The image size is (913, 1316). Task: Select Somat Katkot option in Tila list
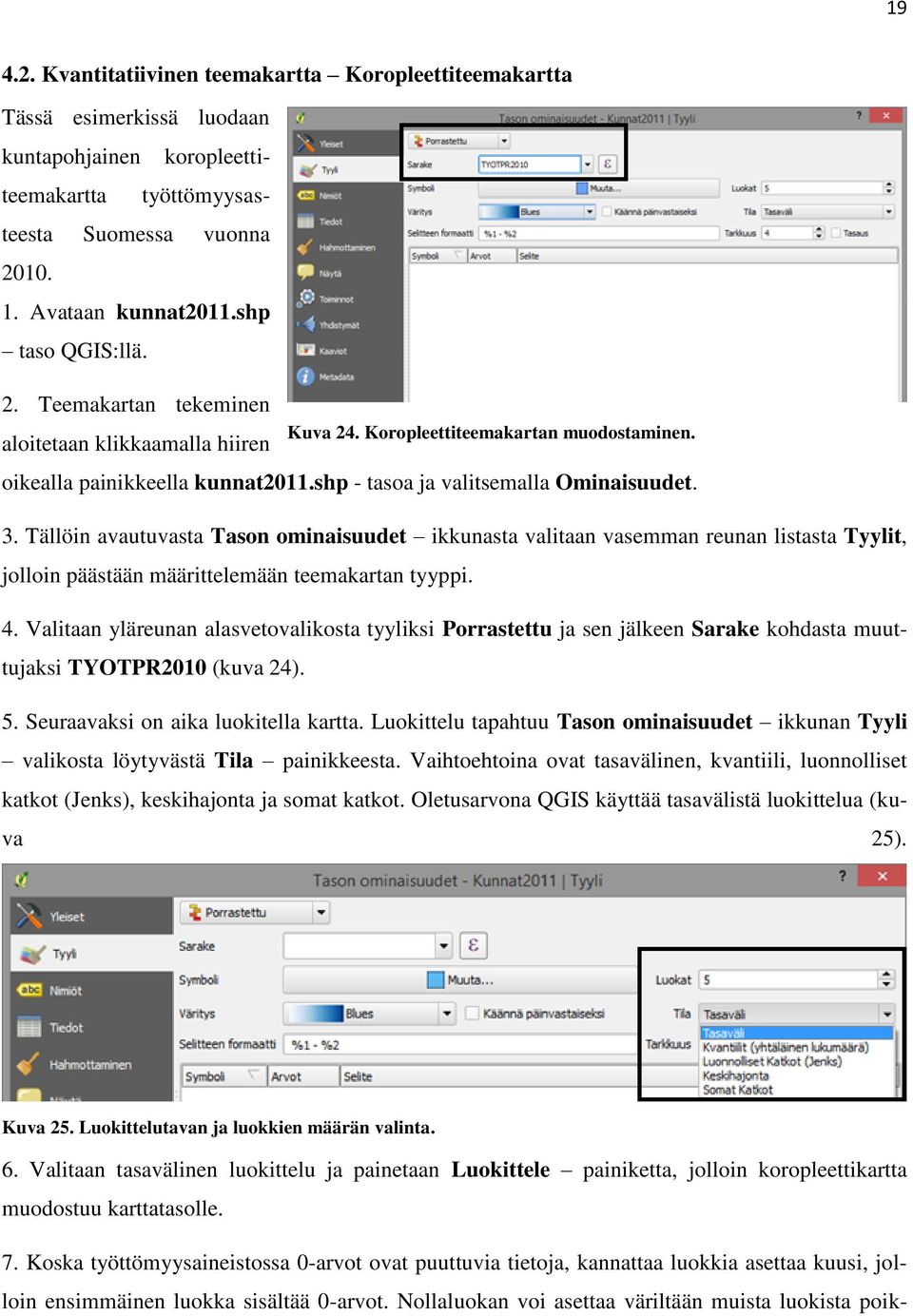(797, 1090)
